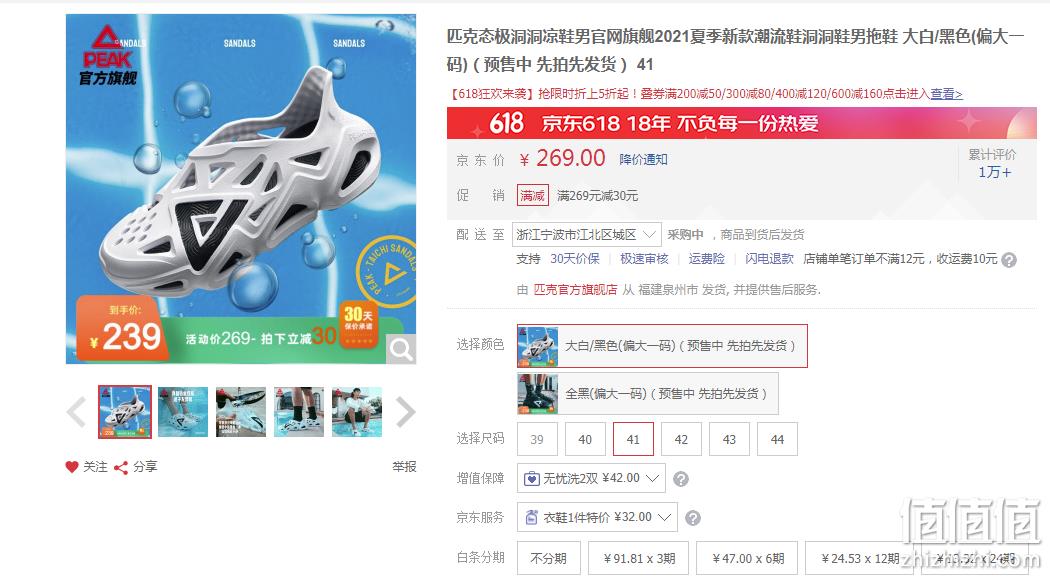Open the 浙江宁波市江北区城区 delivery dropdown

click(587, 235)
